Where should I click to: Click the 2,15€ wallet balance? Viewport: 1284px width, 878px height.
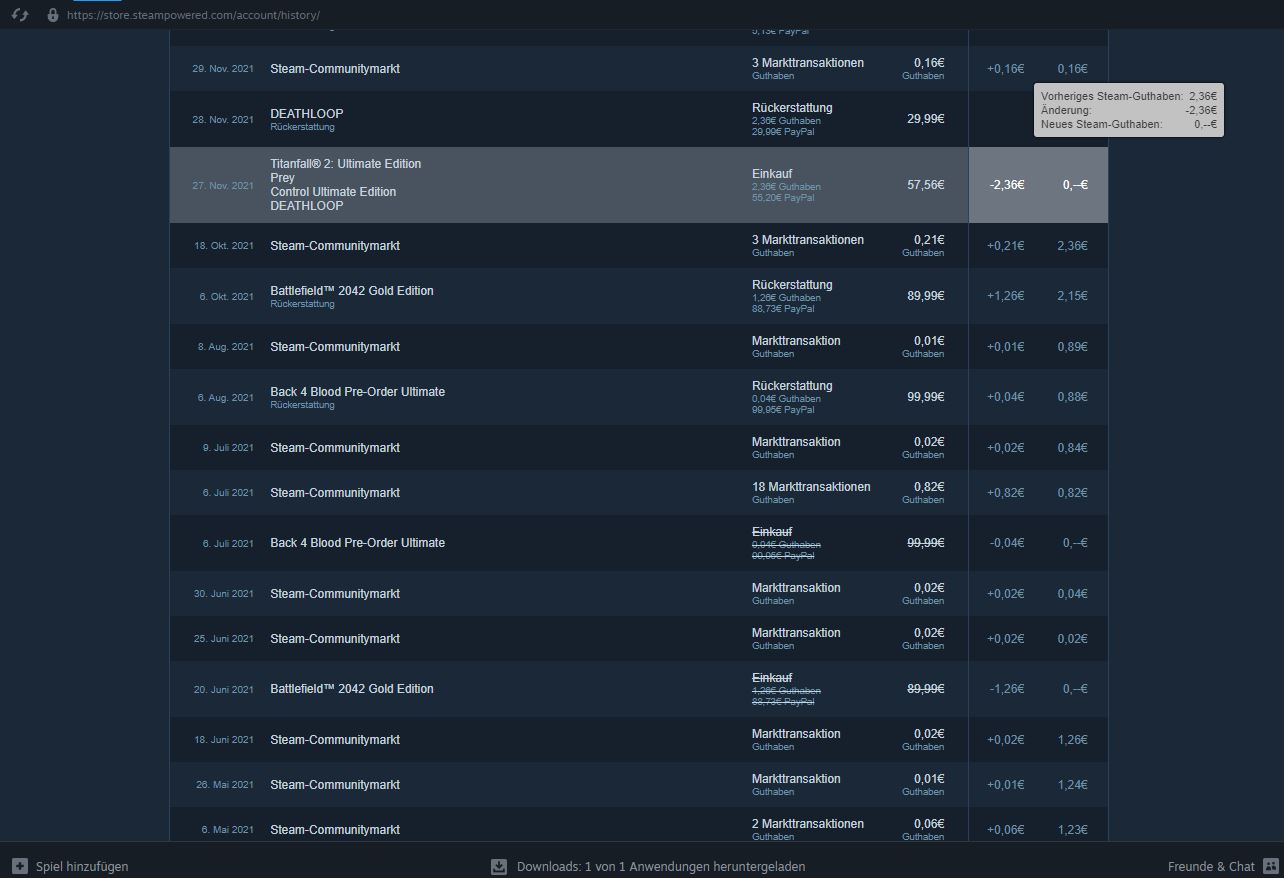click(1072, 296)
